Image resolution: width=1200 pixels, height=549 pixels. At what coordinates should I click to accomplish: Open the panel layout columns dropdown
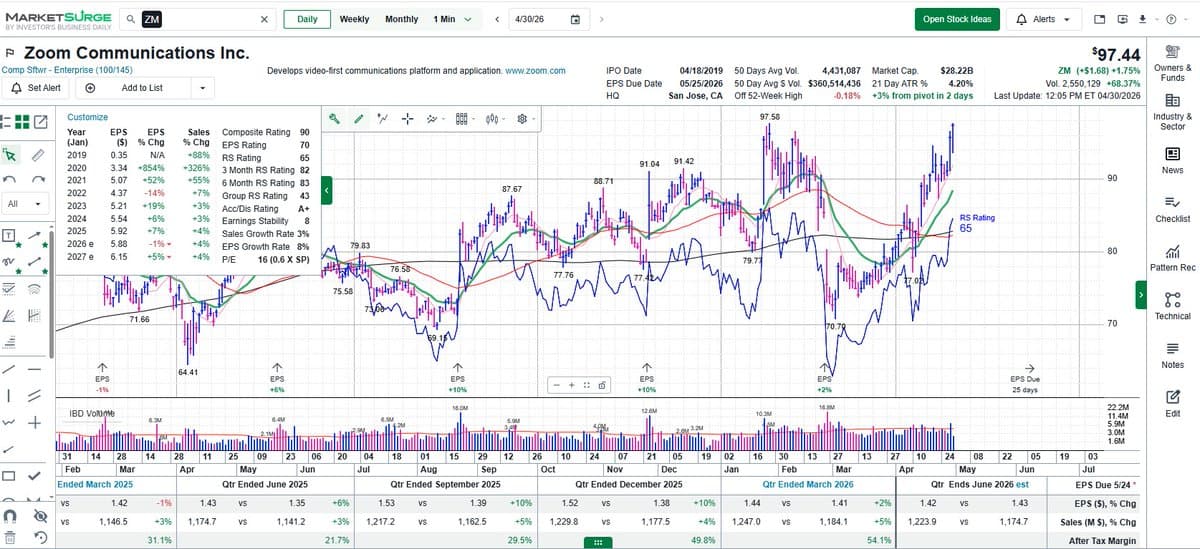(x=464, y=119)
